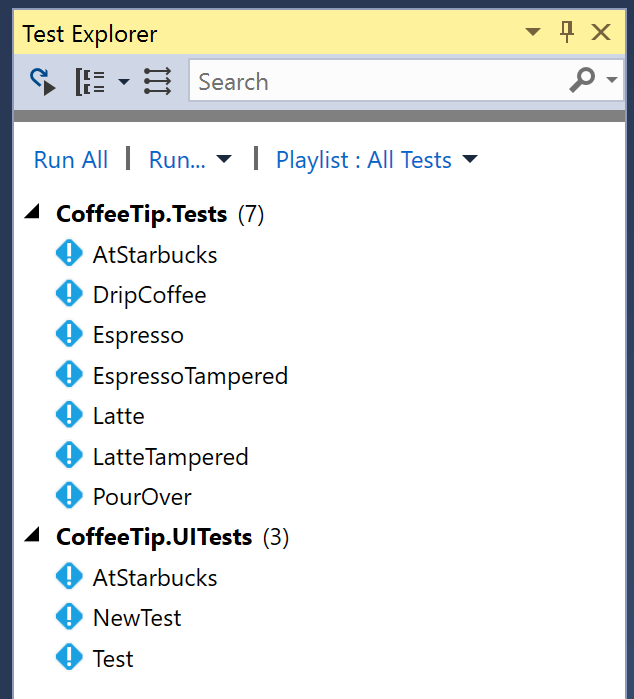This screenshot has width=634, height=699.
Task: Collapse the CoffeeTip.UITests group
Action: (33, 535)
